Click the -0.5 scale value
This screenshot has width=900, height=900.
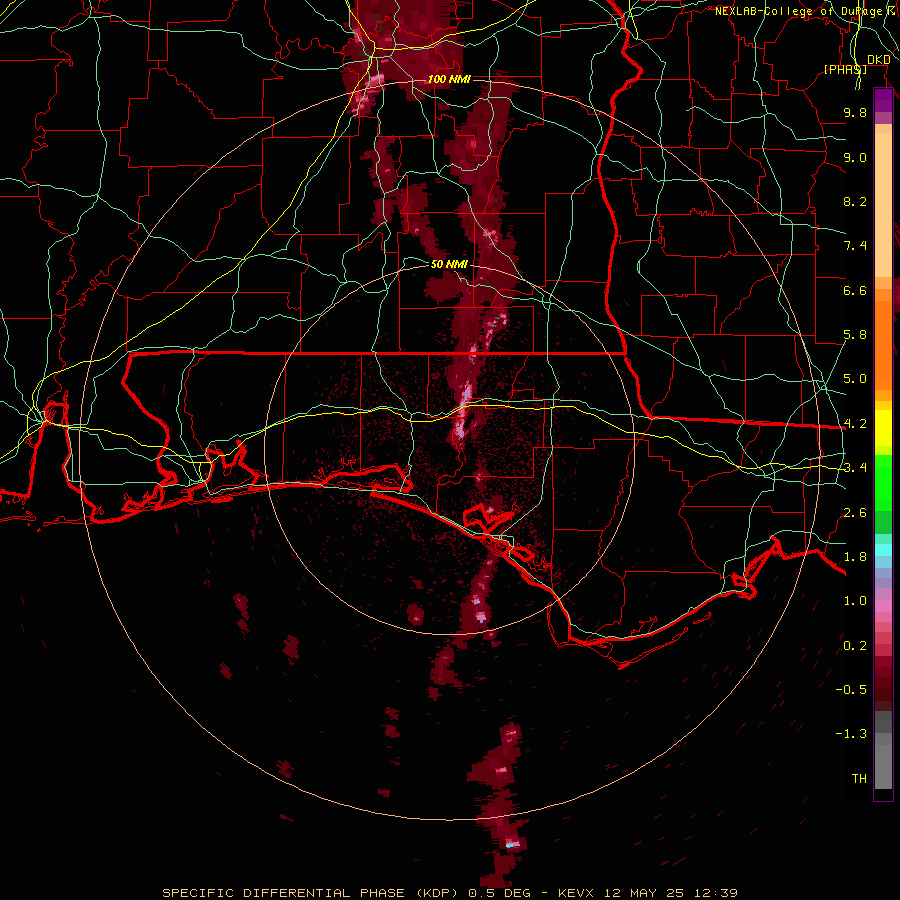(851, 690)
